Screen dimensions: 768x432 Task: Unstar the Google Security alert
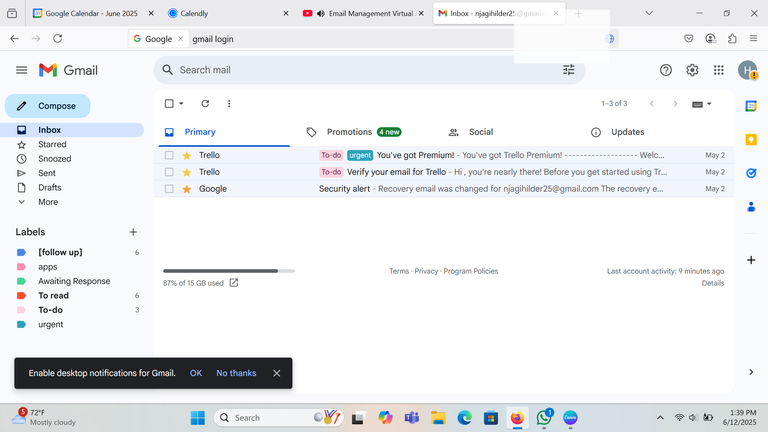click(187, 189)
